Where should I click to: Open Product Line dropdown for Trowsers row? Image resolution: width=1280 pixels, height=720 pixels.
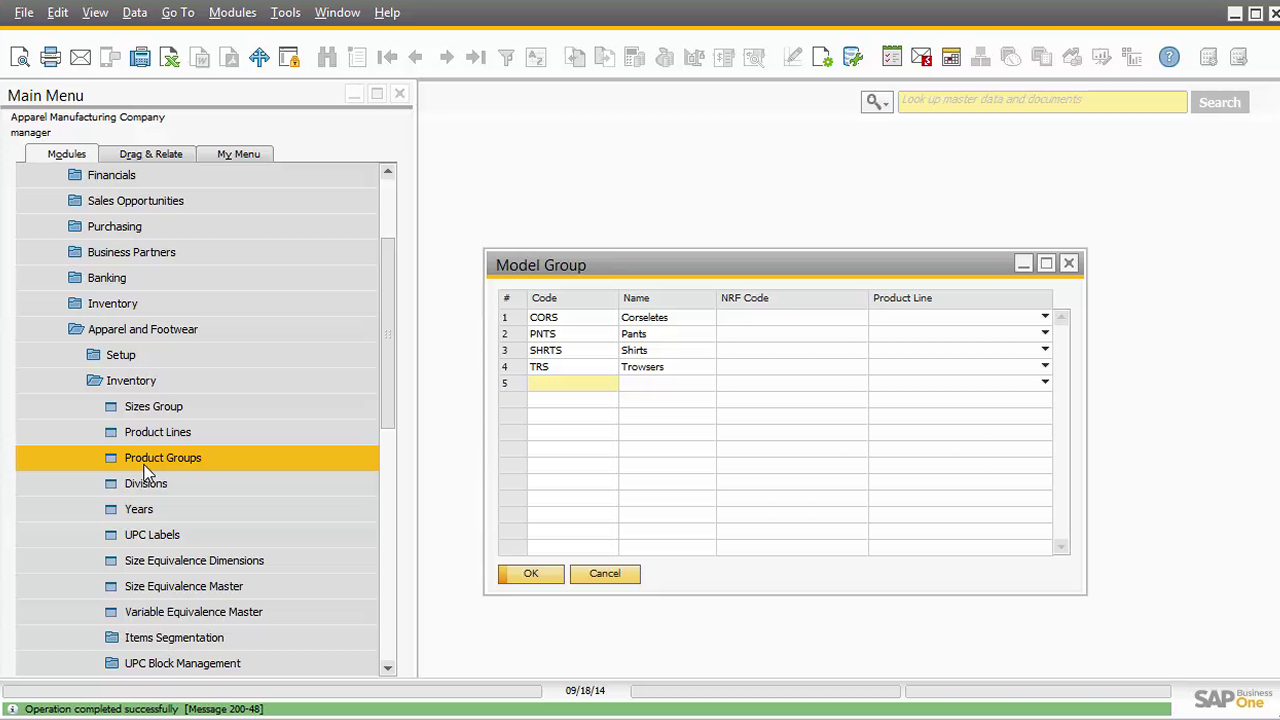coord(1045,366)
